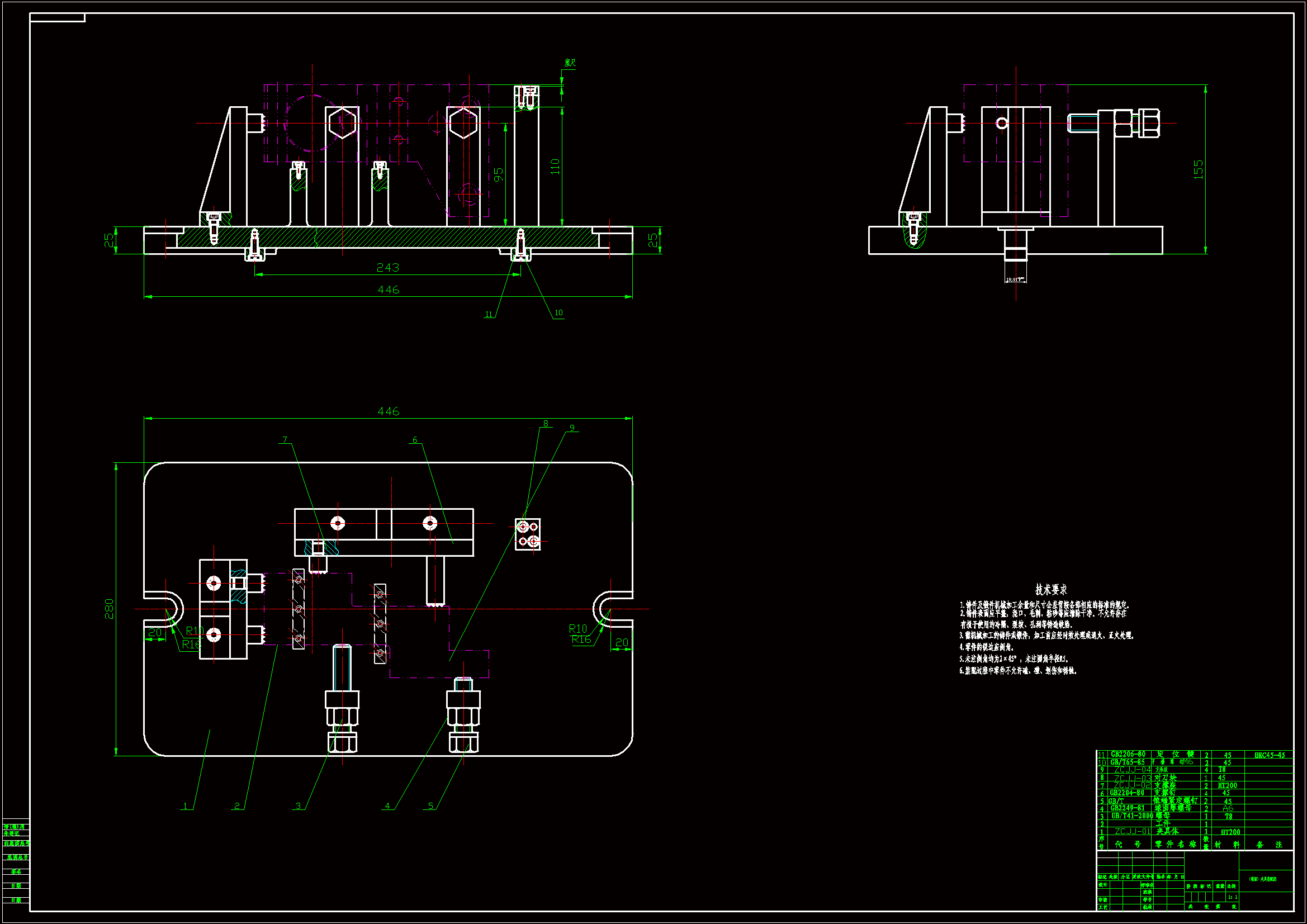Click the 技术要求 heading text
Screen dimensions: 1307x924
point(1051,590)
